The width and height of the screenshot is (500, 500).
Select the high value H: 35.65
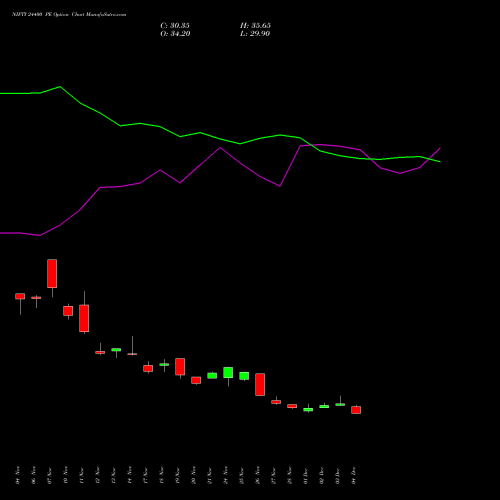tap(255, 26)
